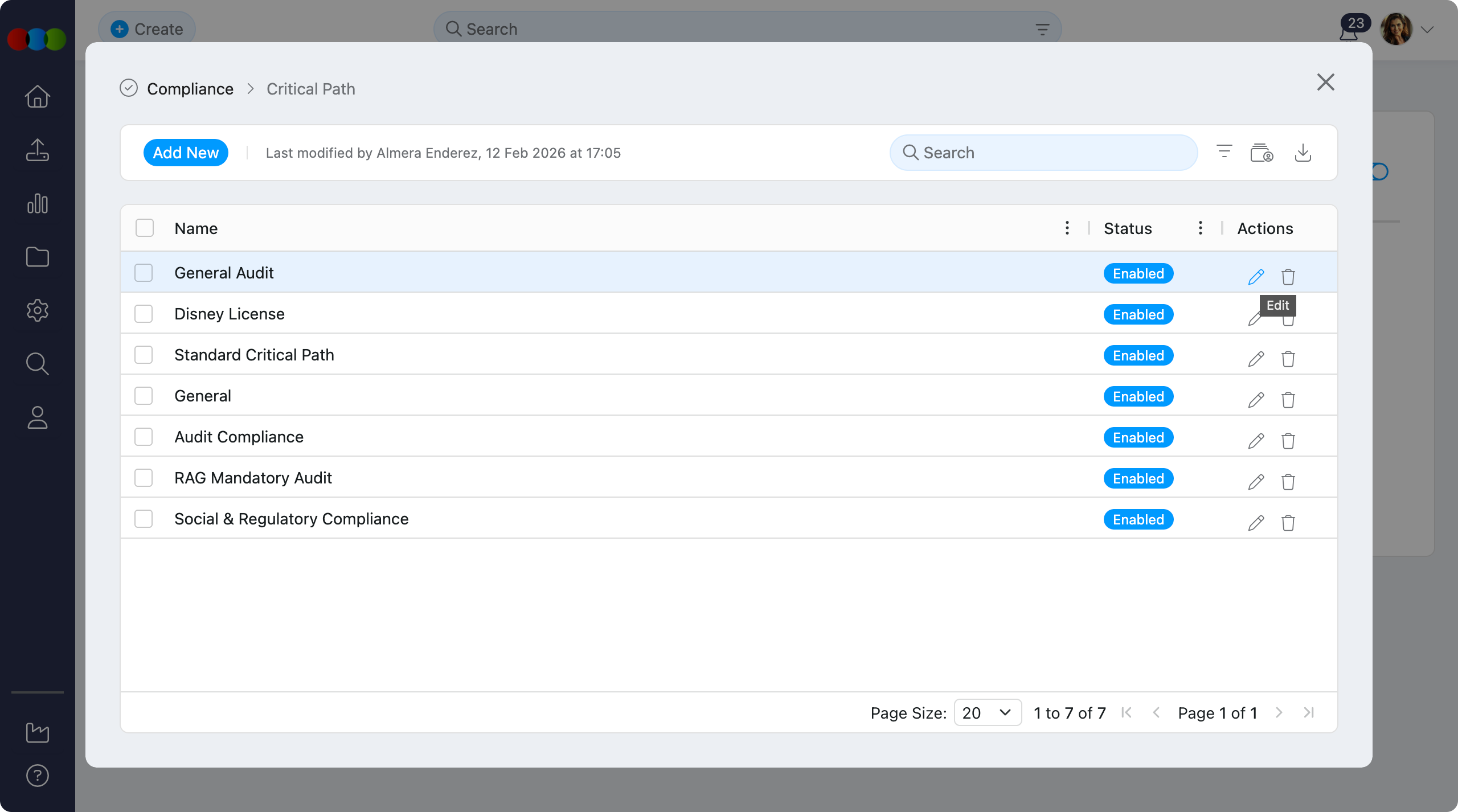
Task: Close the Critical Path dialog
Action: click(x=1325, y=82)
